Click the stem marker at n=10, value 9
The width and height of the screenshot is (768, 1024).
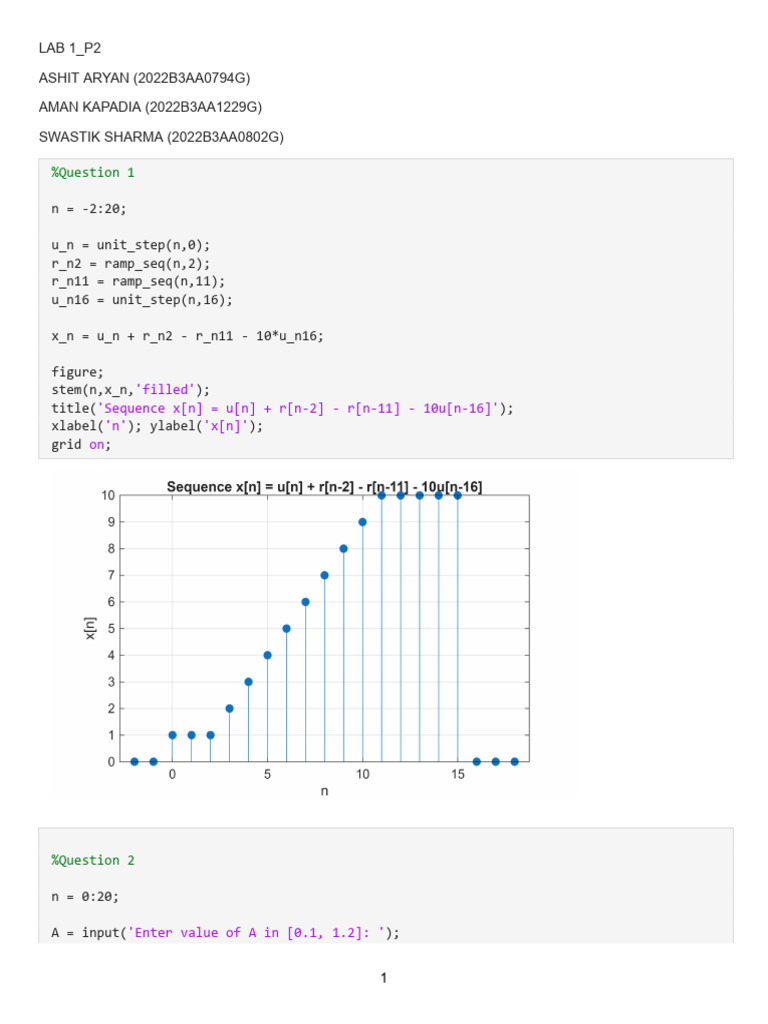pos(362,522)
